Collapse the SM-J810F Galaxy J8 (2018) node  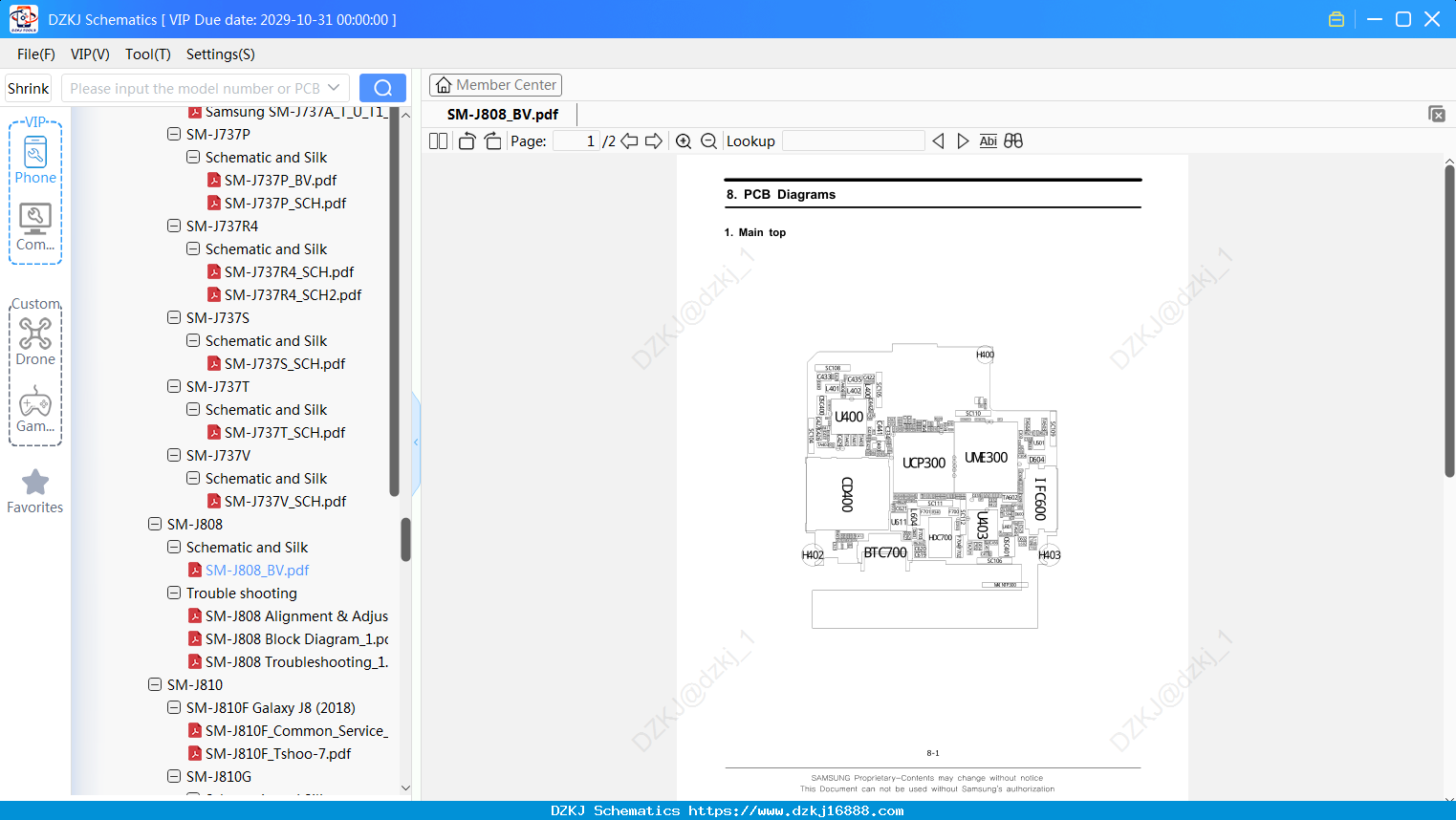(x=174, y=707)
